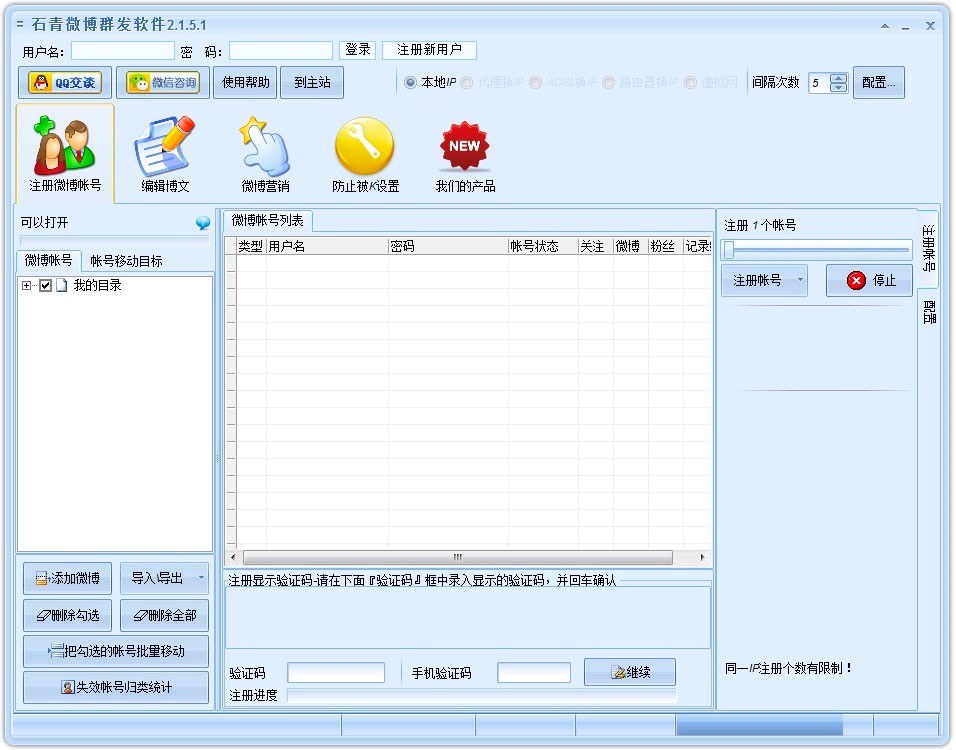956x750 pixels.
Task: Click the scroll left arrow of account list
Action: 233,557
